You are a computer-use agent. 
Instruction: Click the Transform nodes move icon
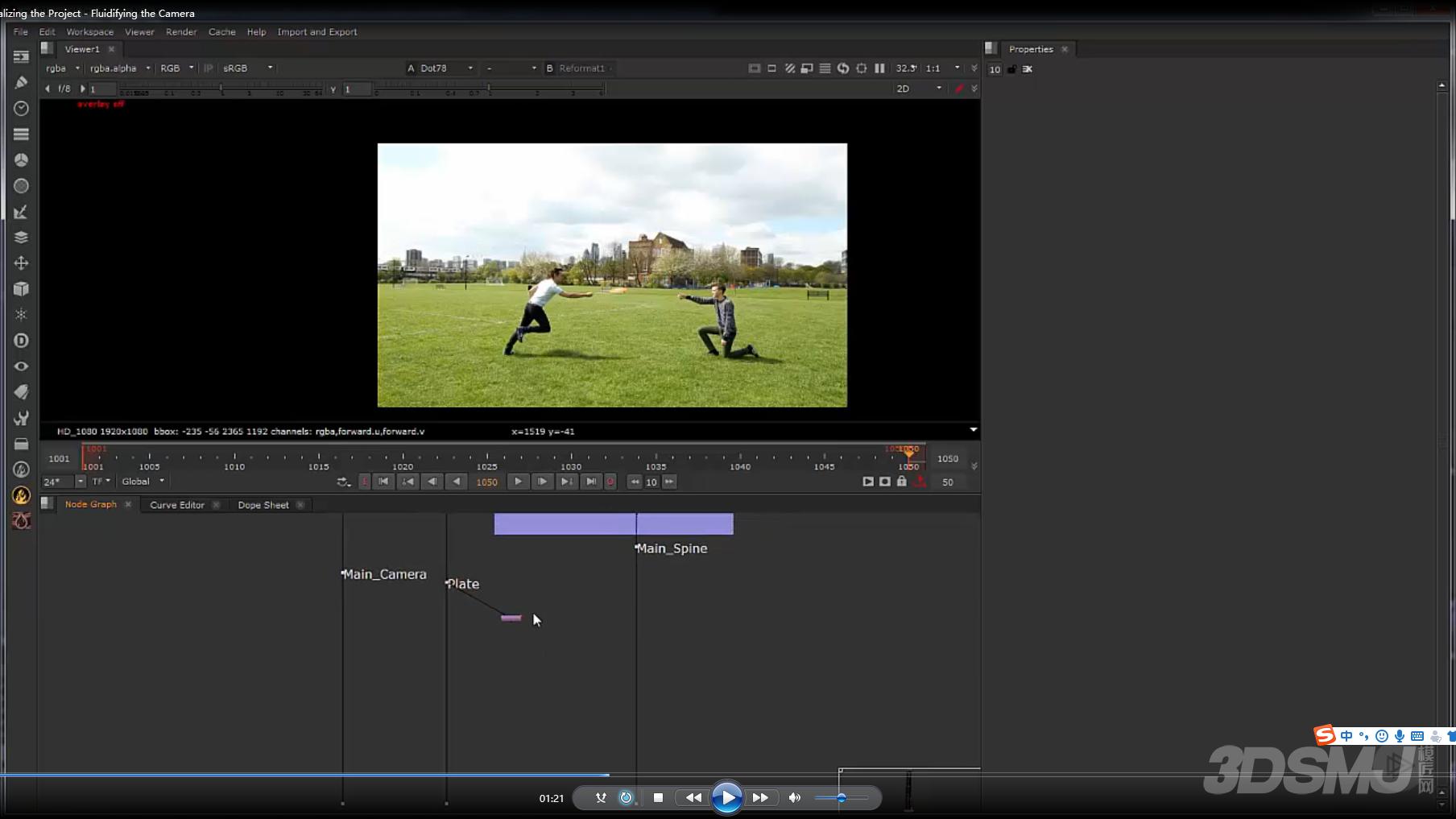[x=21, y=263]
